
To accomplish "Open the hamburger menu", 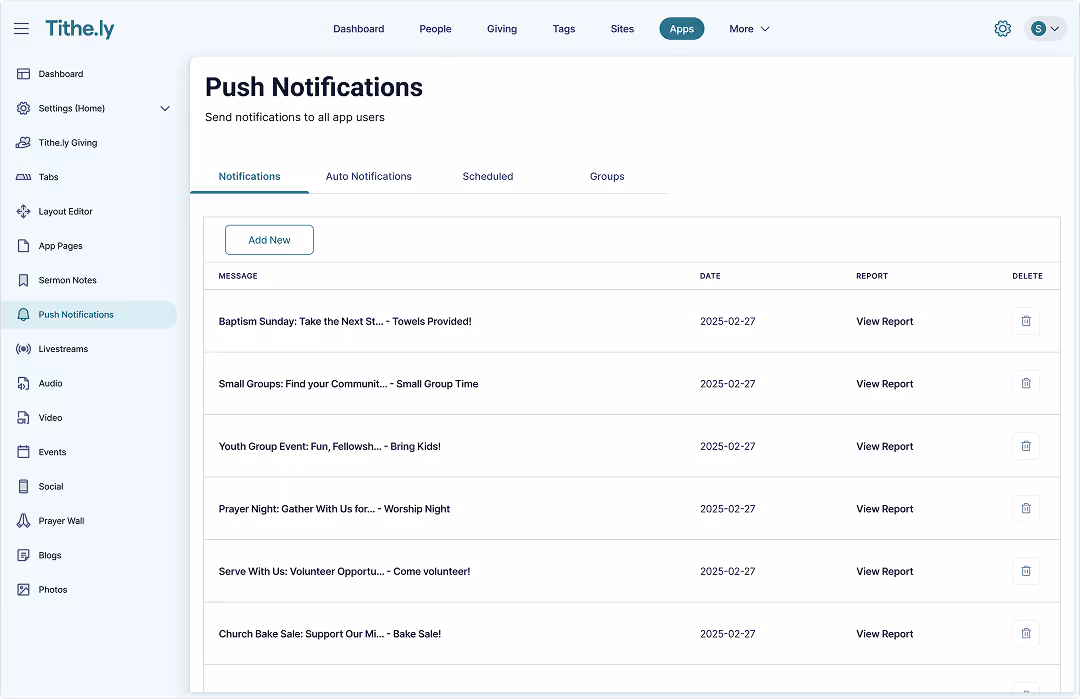I will point(21,28).
